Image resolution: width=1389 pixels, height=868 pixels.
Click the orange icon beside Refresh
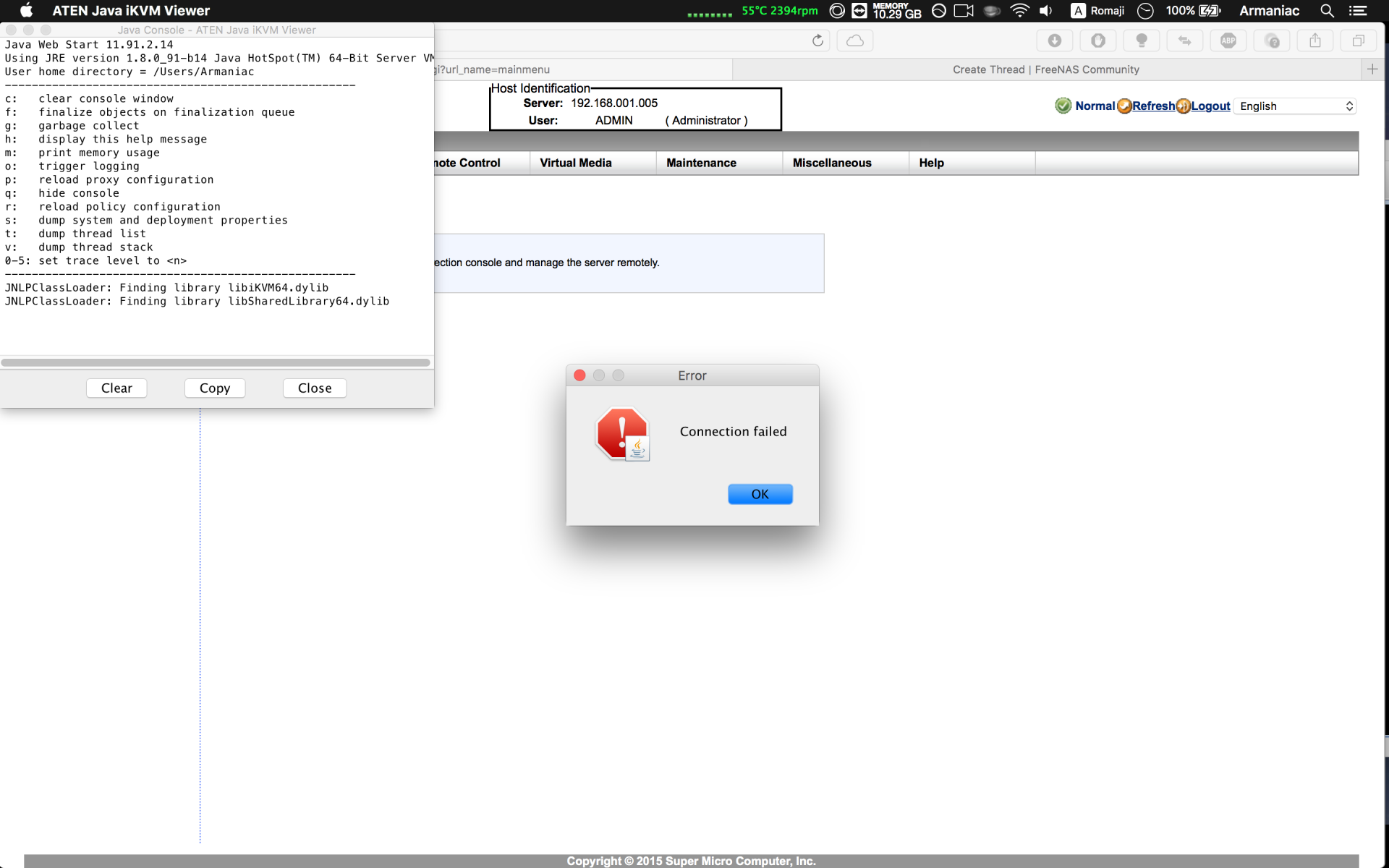click(x=1124, y=106)
